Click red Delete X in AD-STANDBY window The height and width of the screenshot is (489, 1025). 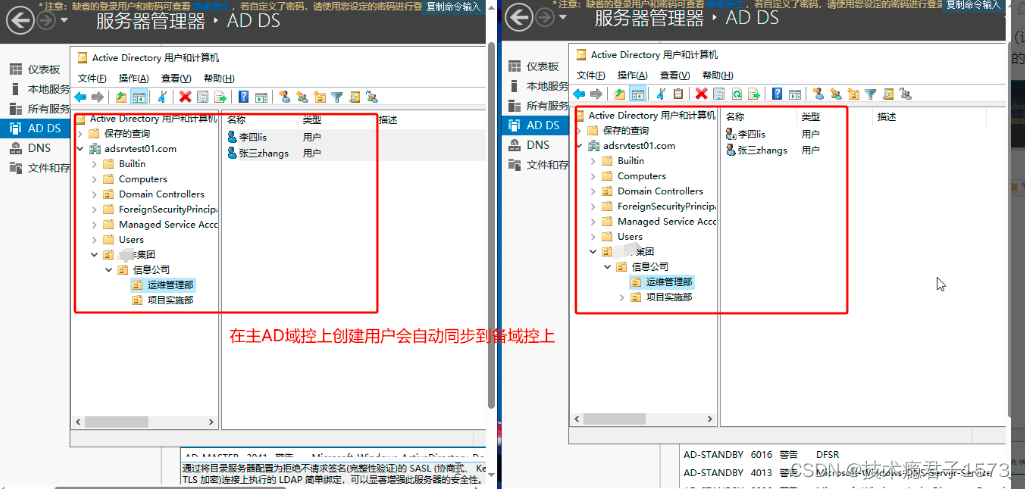coord(701,94)
